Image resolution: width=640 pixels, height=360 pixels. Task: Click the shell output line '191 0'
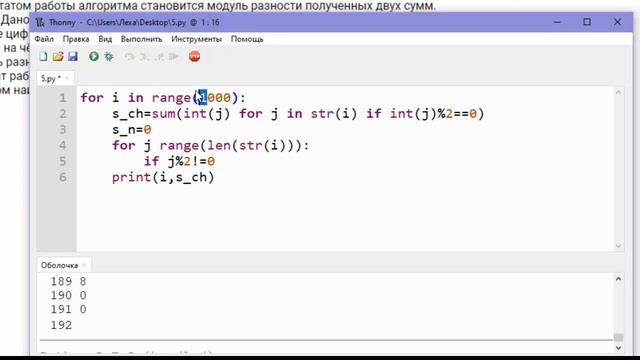click(68, 309)
